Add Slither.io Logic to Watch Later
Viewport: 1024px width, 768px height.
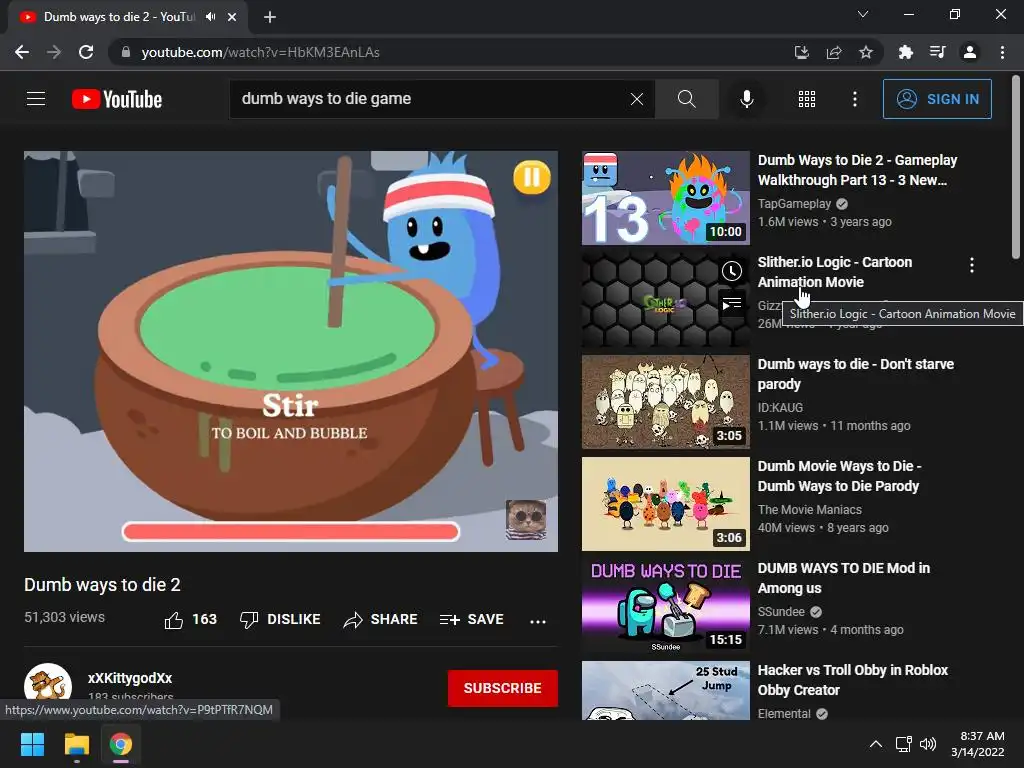[x=731, y=271]
